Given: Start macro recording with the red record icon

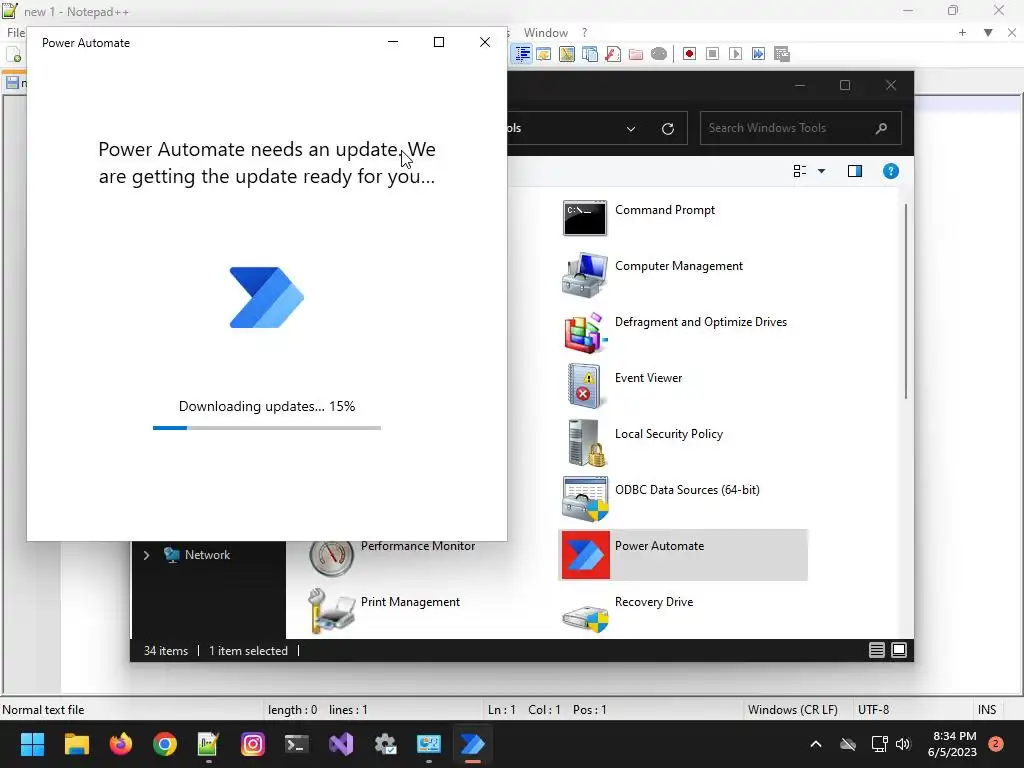Looking at the screenshot, I should (x=689, y=54).
